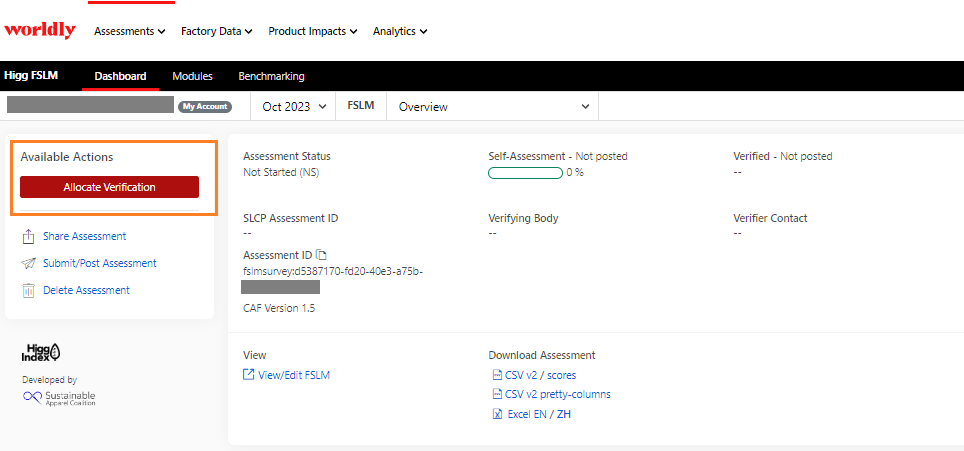Screen dimensions: 964x451
Task: Click the 0 % progress value
Action: coord(575,173)
